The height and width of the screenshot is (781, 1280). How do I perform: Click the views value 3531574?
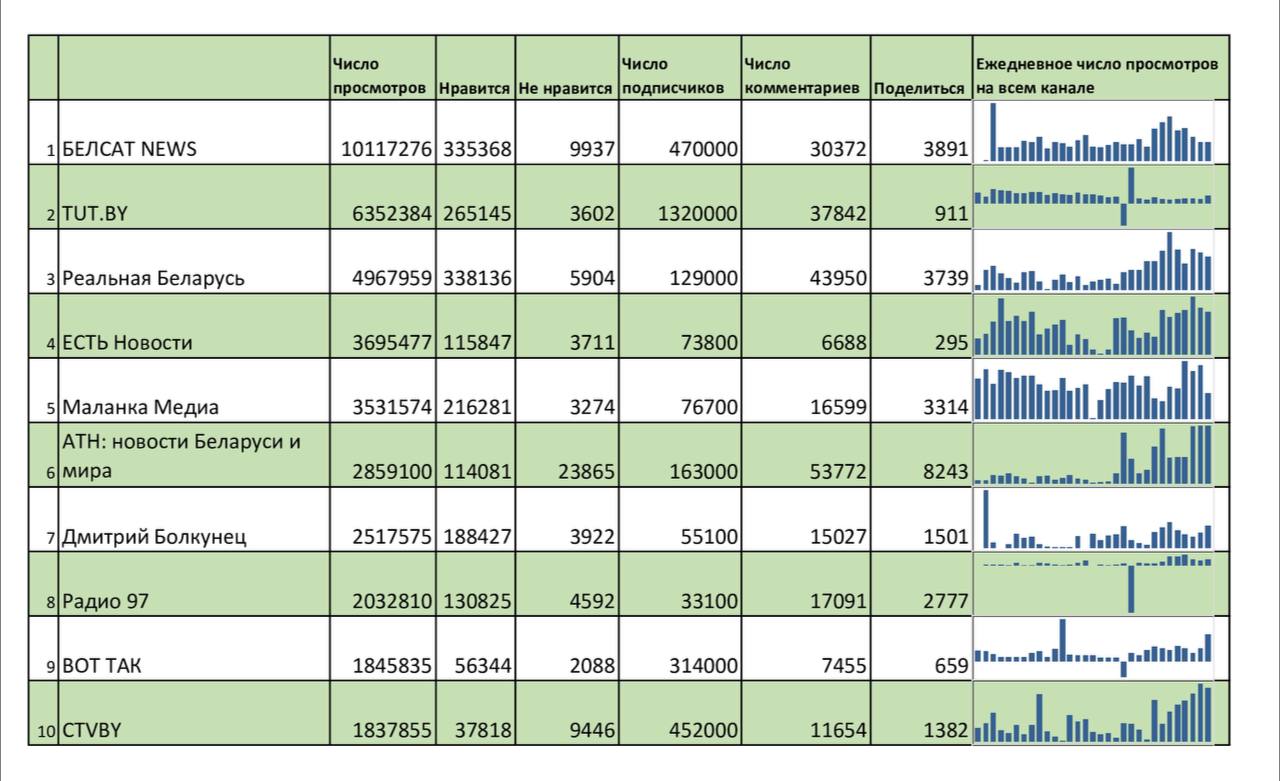point(391,408)
